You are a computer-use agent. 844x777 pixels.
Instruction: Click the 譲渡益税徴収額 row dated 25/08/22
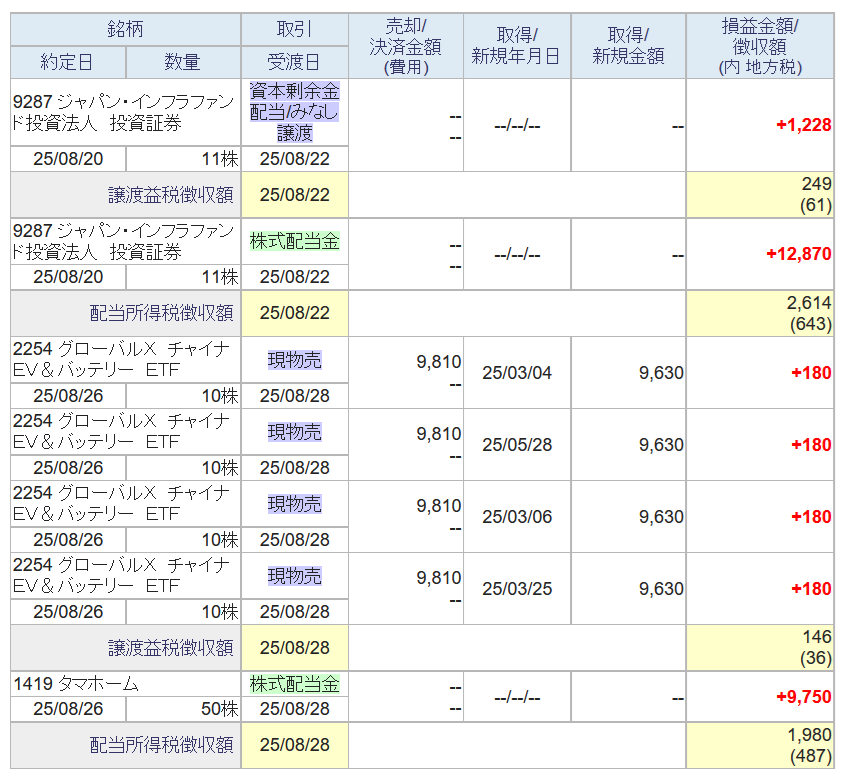pyautogui.click(x=422, y=195)
